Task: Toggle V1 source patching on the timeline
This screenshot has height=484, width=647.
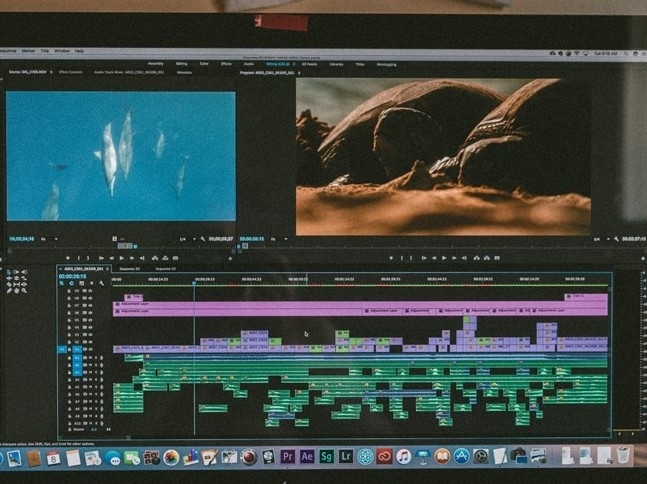Action: pyautogui.click(x=62, y=349)
